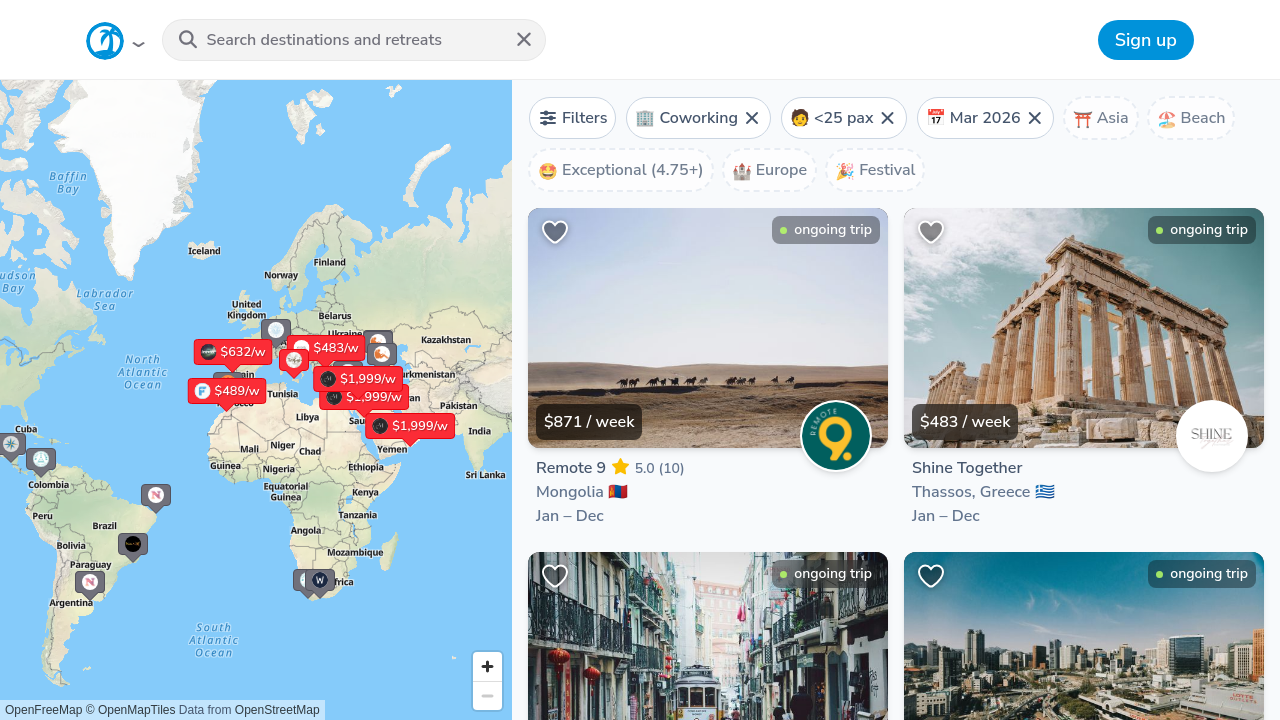Viewport: 1280px width, 720px height.
Task: Remove the Mar 2026 date filter
Action: click(1035, 118)
